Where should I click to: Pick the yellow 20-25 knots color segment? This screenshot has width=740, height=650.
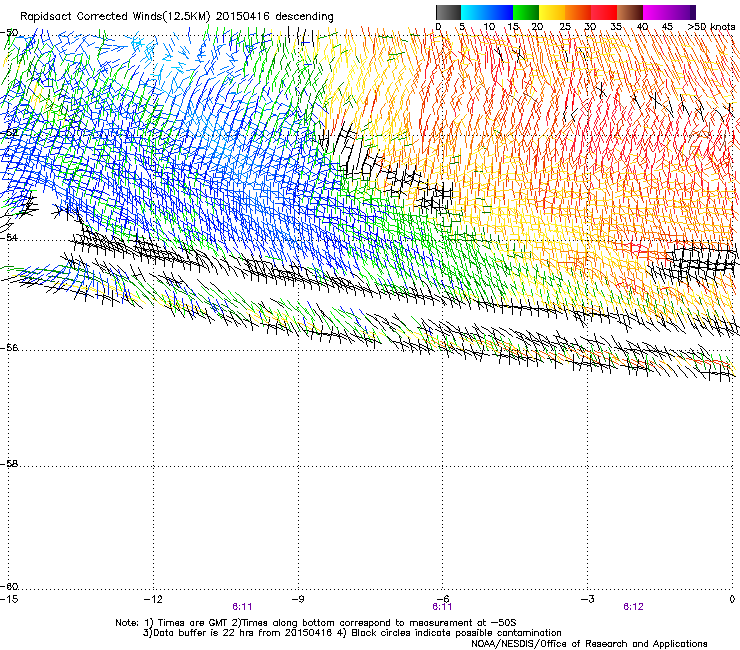(552, 12)
